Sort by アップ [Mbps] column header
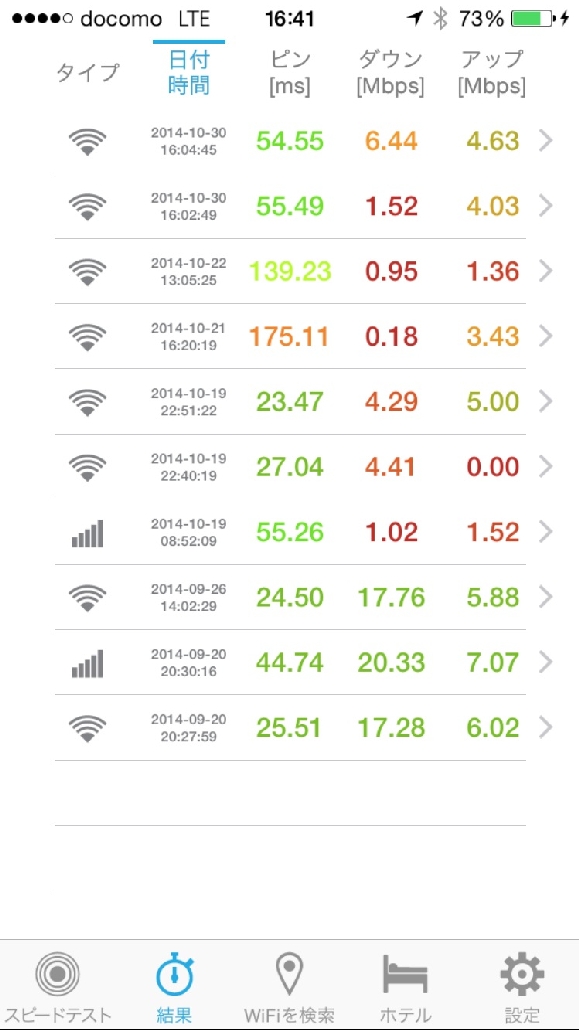Viewport: 579px width, 1030px height. (492, 72)
